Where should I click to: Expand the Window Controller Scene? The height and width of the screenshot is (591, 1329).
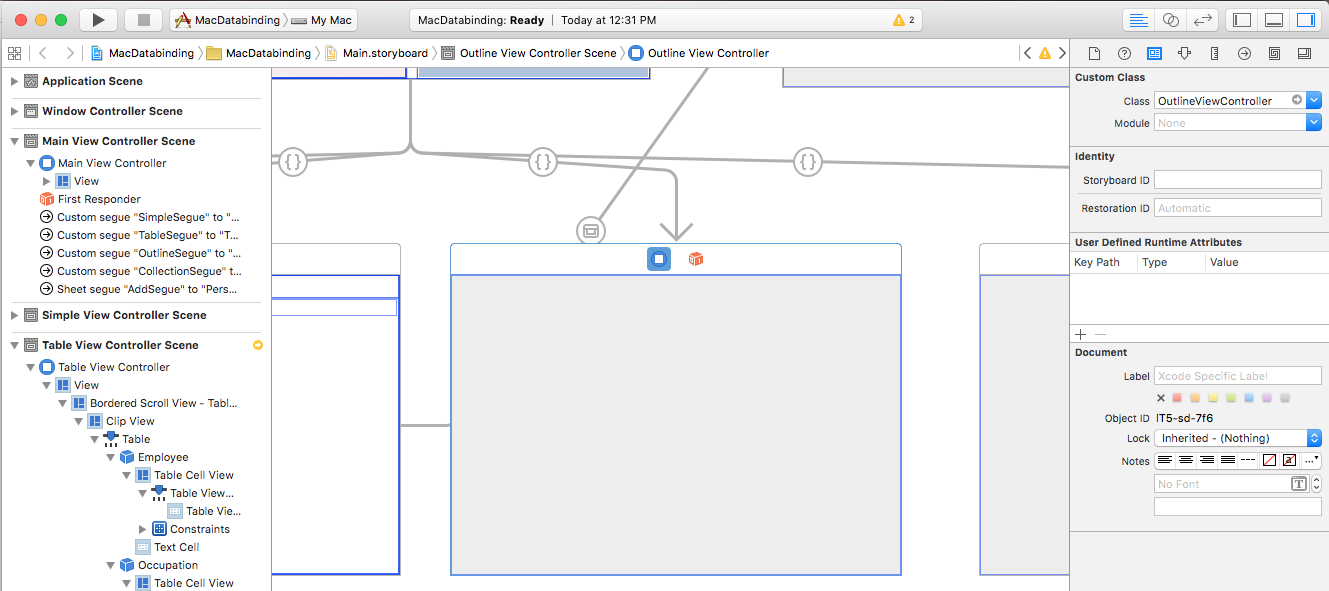coord(15,111)
